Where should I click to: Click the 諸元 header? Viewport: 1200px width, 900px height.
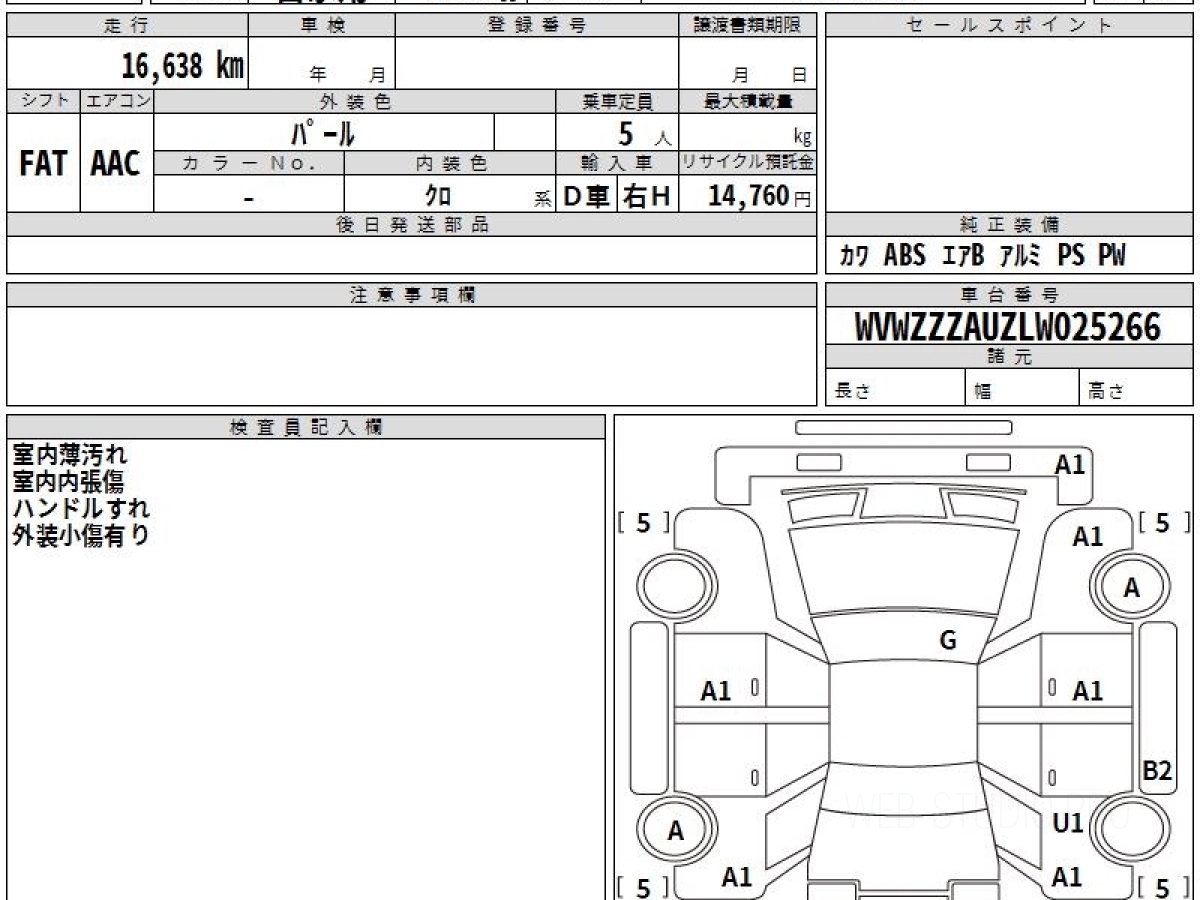(x=1009, y=357)
